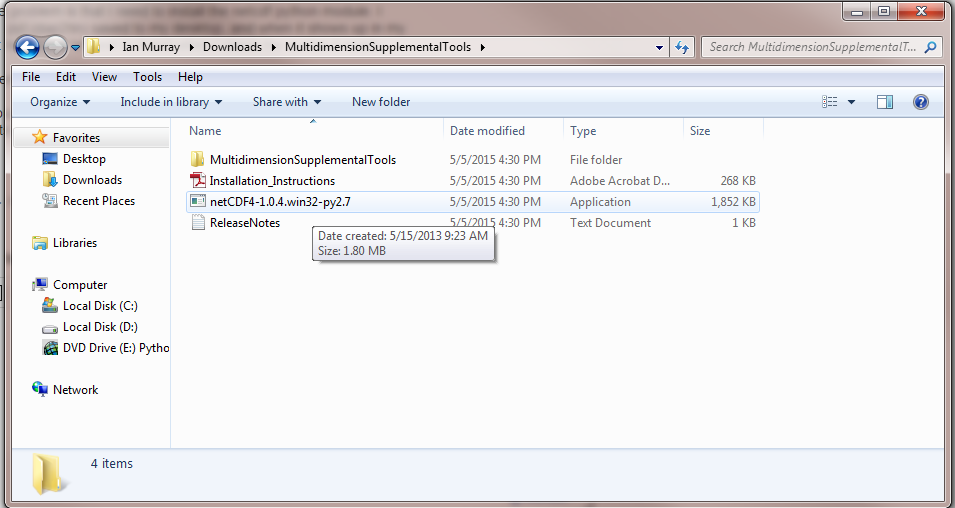Toggle the preview pane icon
The height and width of the screenshot is (508, 955).
885,102
